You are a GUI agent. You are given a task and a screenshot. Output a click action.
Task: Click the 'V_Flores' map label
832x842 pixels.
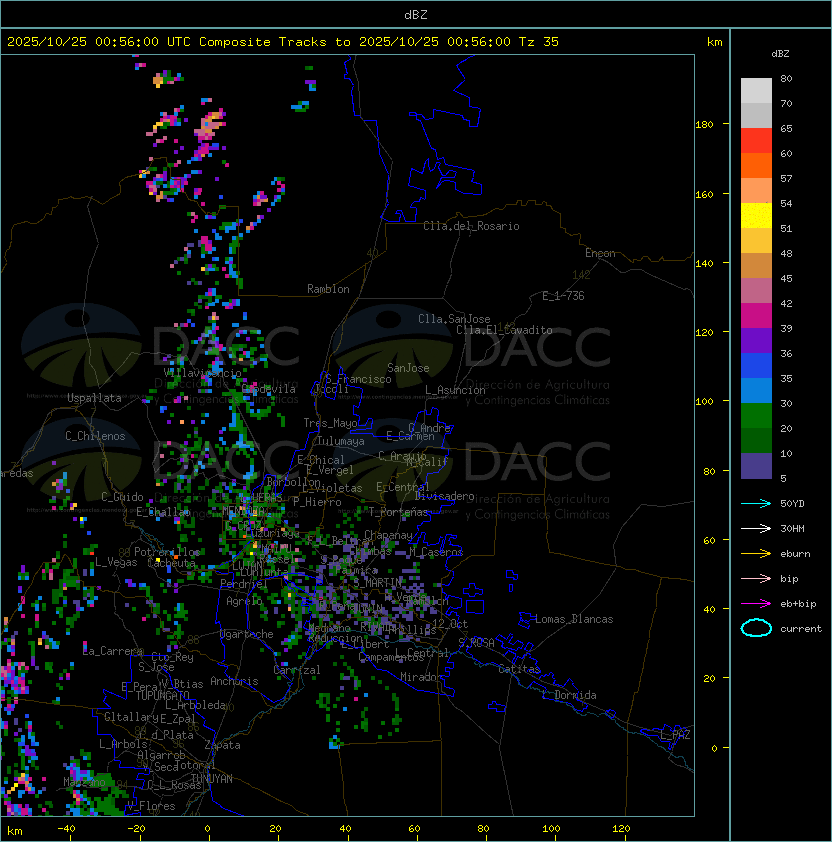[x=151, y=806]
